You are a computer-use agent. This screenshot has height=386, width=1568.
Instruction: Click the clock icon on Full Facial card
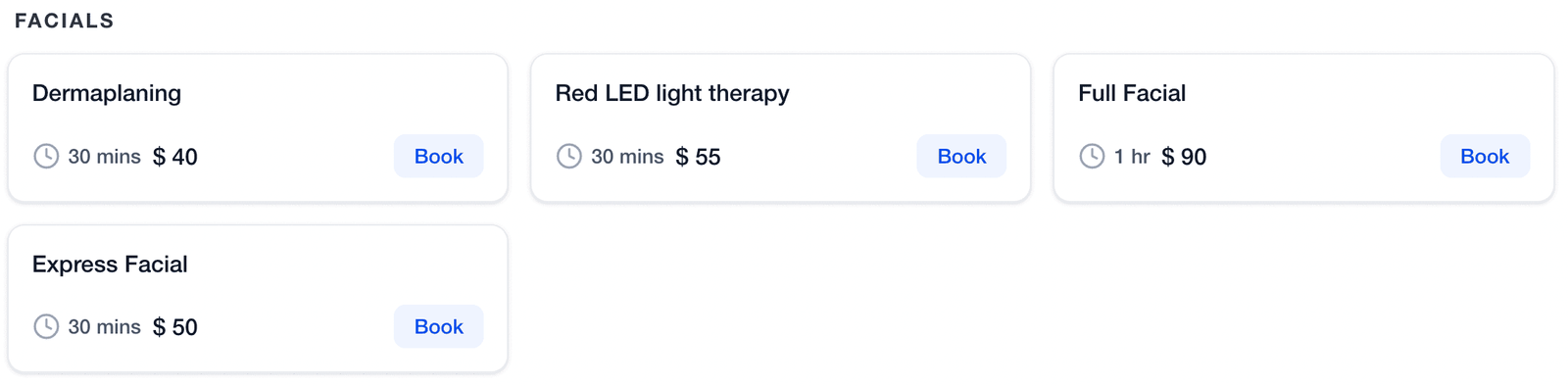coord(1092,156)
